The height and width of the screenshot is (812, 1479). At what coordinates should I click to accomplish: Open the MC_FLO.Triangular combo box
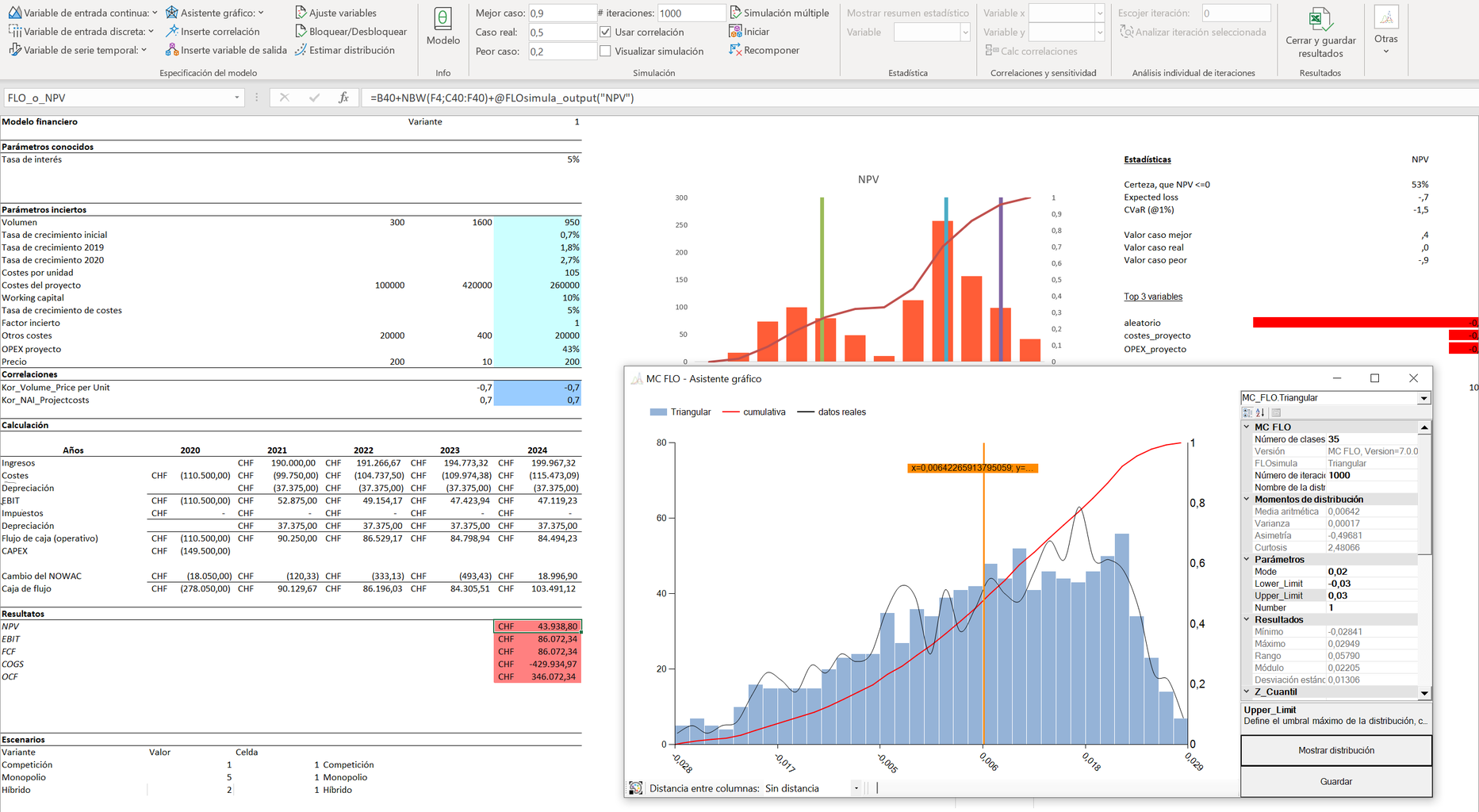click(1424, 397)
